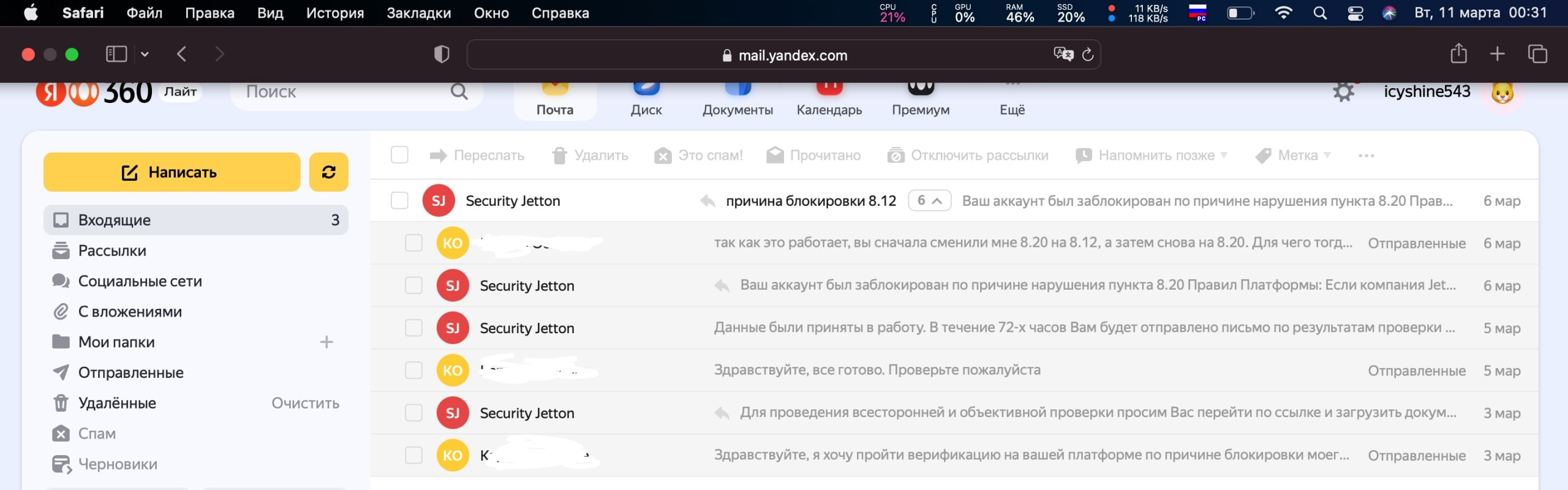Toggle the select-all checkbox in mail toolbar
Image resolution: width=1568 pixels, height=490 pixels.
[x=399, y=155]
